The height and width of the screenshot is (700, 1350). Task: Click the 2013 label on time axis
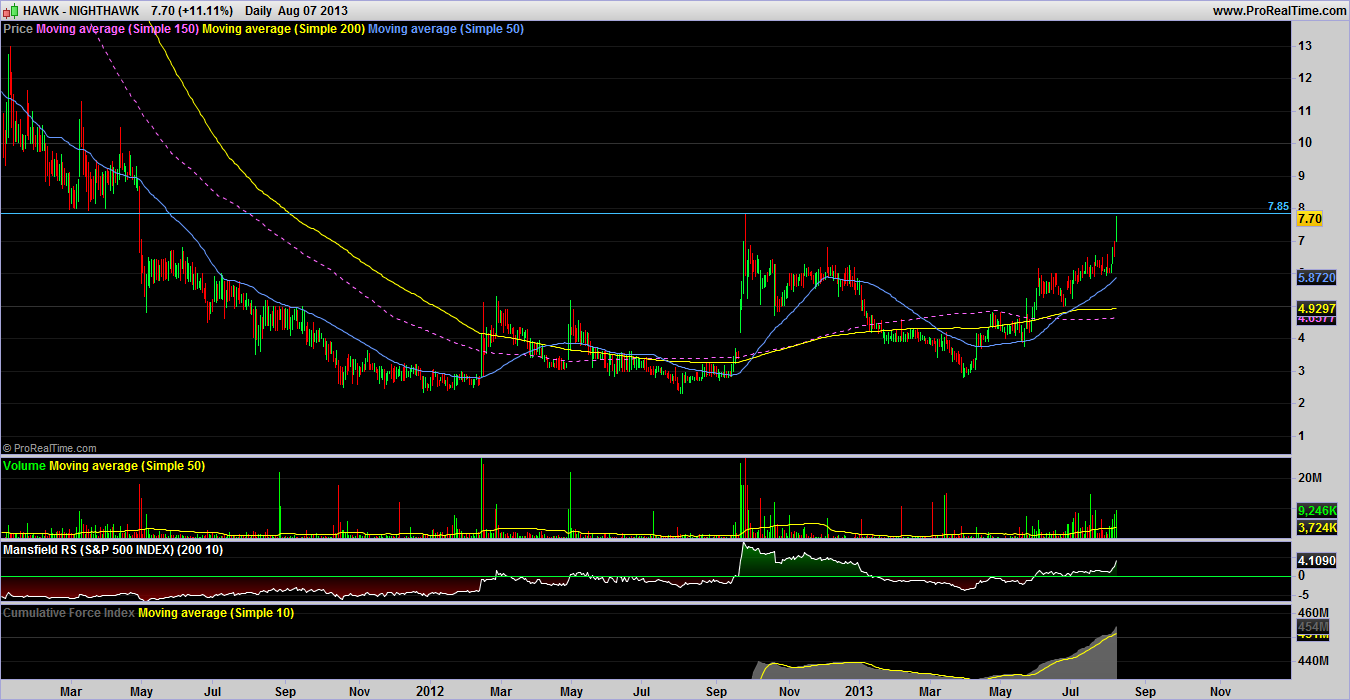pos(859,691)
